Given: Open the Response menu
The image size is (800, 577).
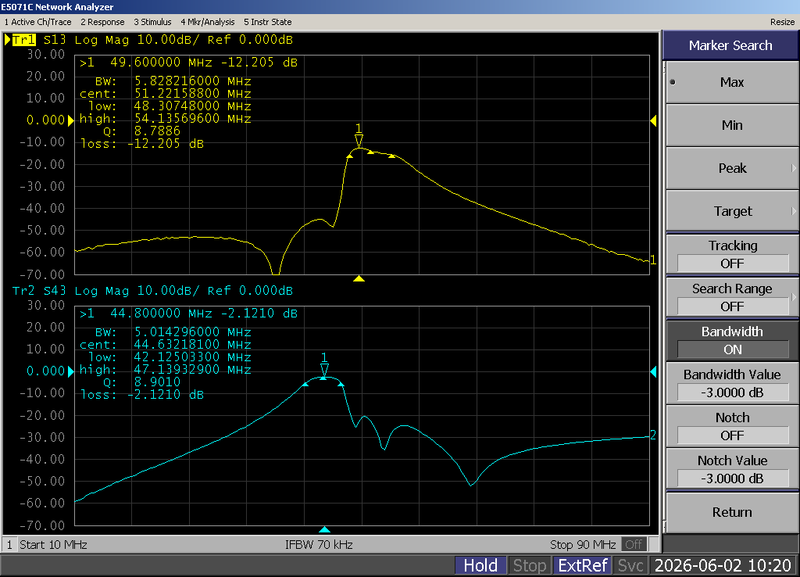Looking at the screenshot, I should [x=103, y=22].
